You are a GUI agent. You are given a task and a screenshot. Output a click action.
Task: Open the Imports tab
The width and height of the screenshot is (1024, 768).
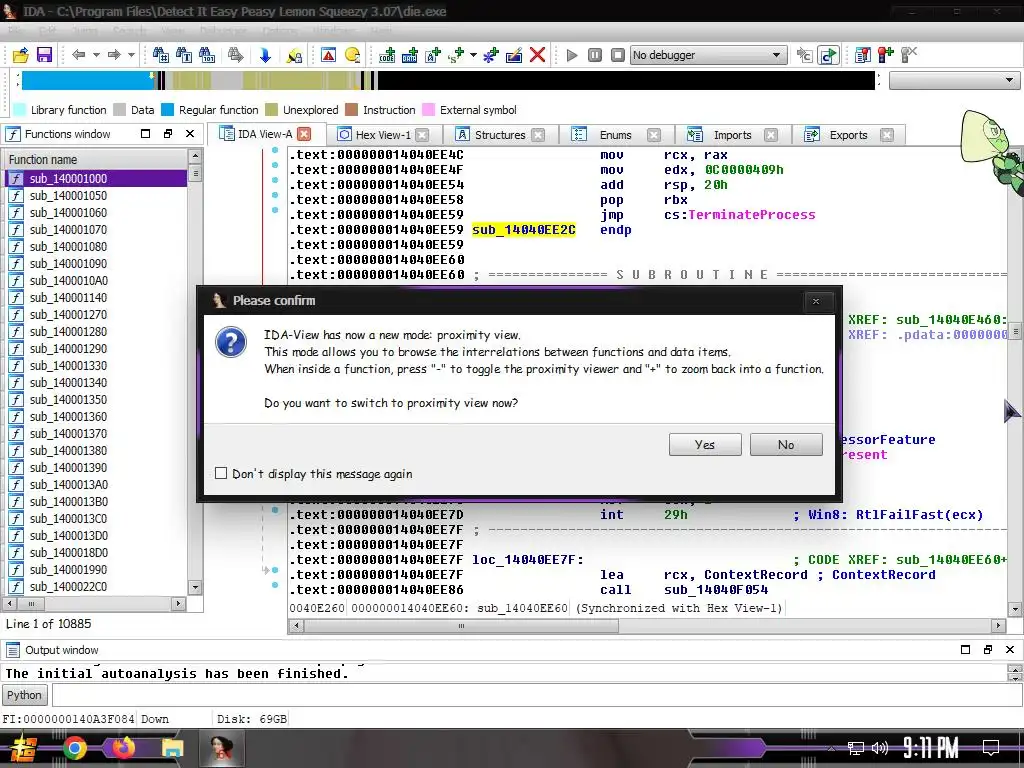coord(732,135)
